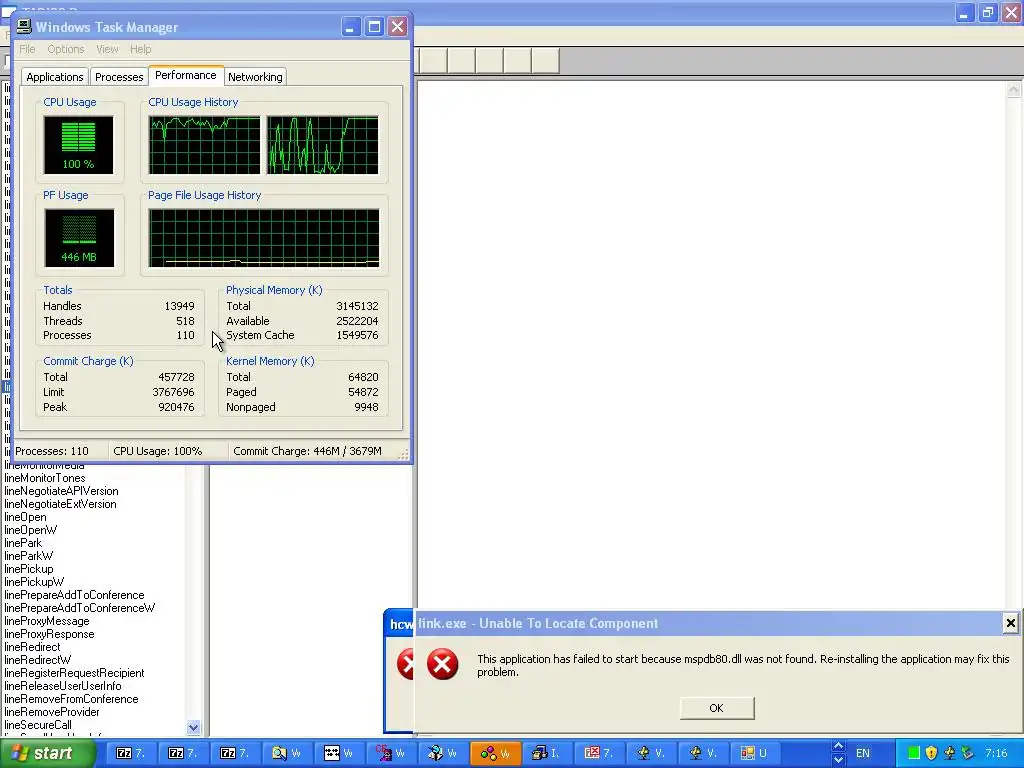Select lineSecureCall in the list
The width and height of the screenshot is (1024, 768).
point(38,725)
